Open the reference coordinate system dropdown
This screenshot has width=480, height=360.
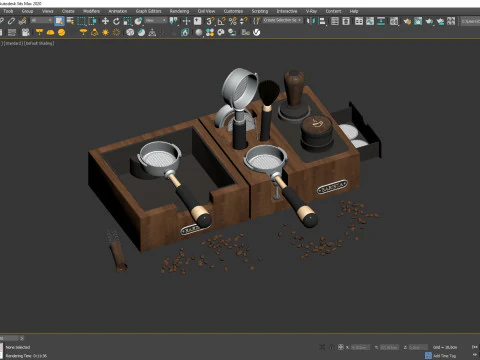pos(156,21)
